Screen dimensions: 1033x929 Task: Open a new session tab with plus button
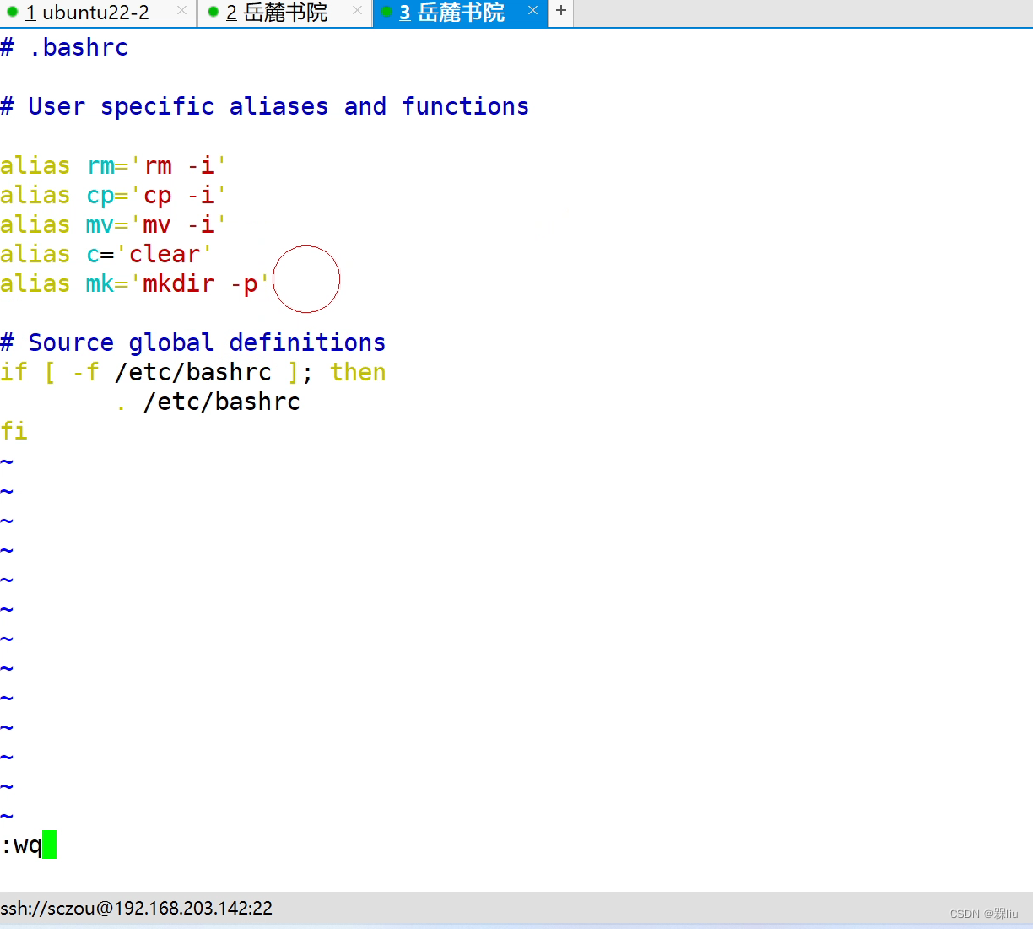coord(561,11)
